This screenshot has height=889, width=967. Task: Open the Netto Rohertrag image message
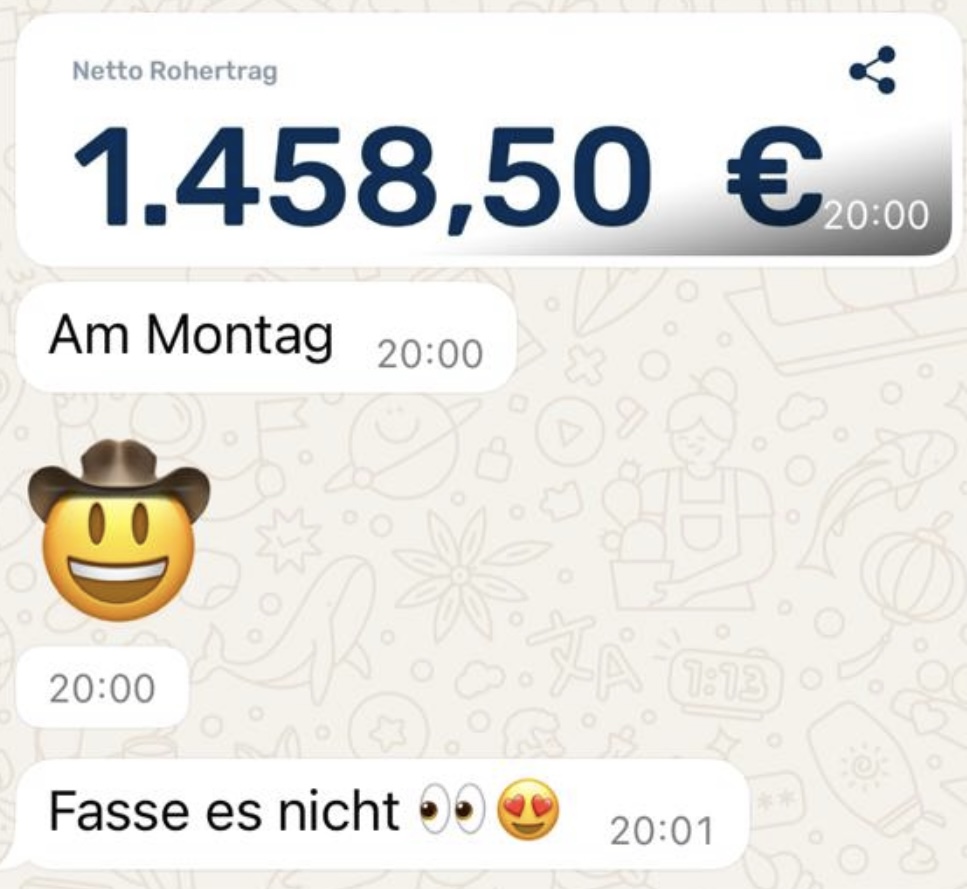[x=485, y=140]
